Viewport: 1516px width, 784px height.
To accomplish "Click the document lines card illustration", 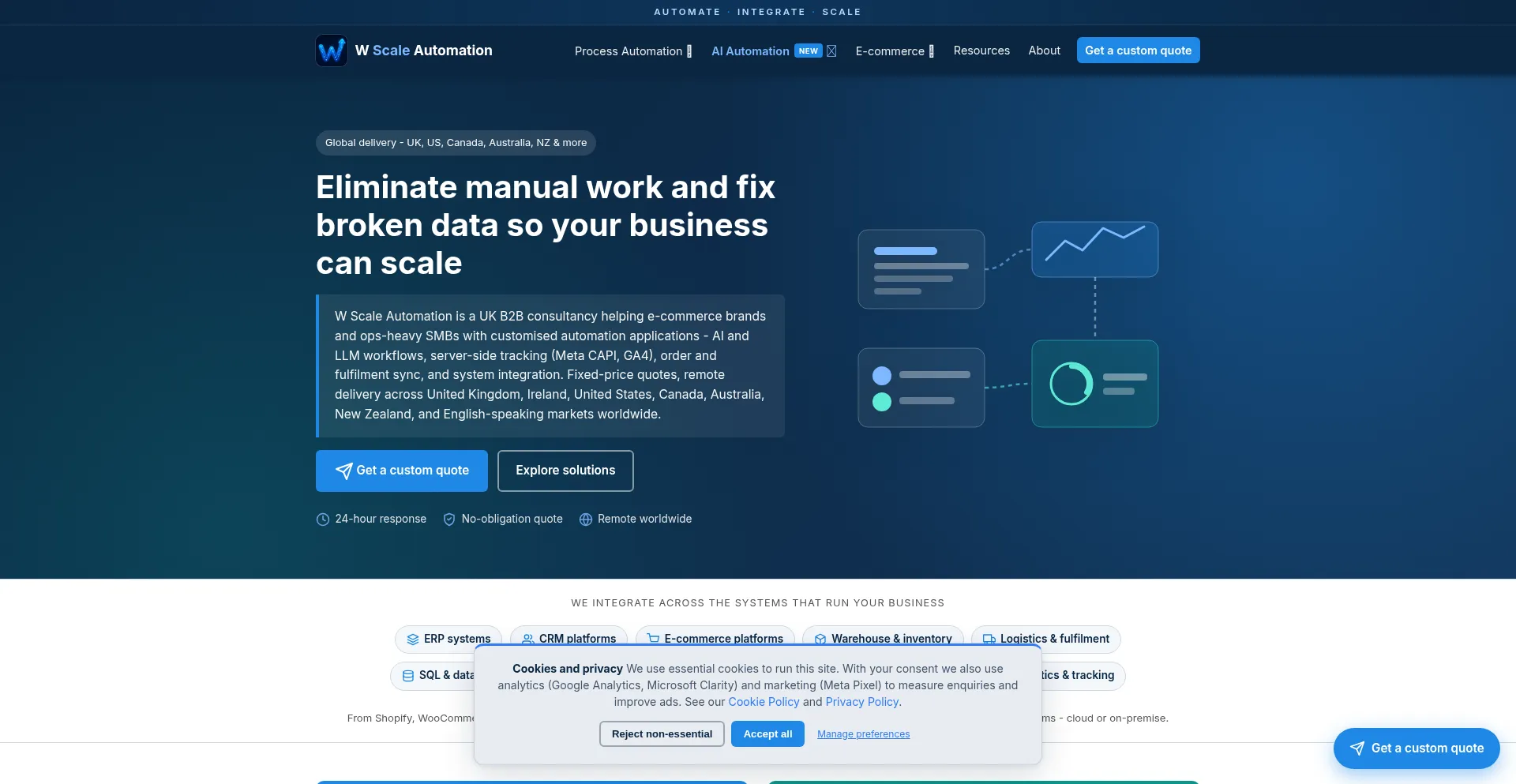I will point(921,269).
